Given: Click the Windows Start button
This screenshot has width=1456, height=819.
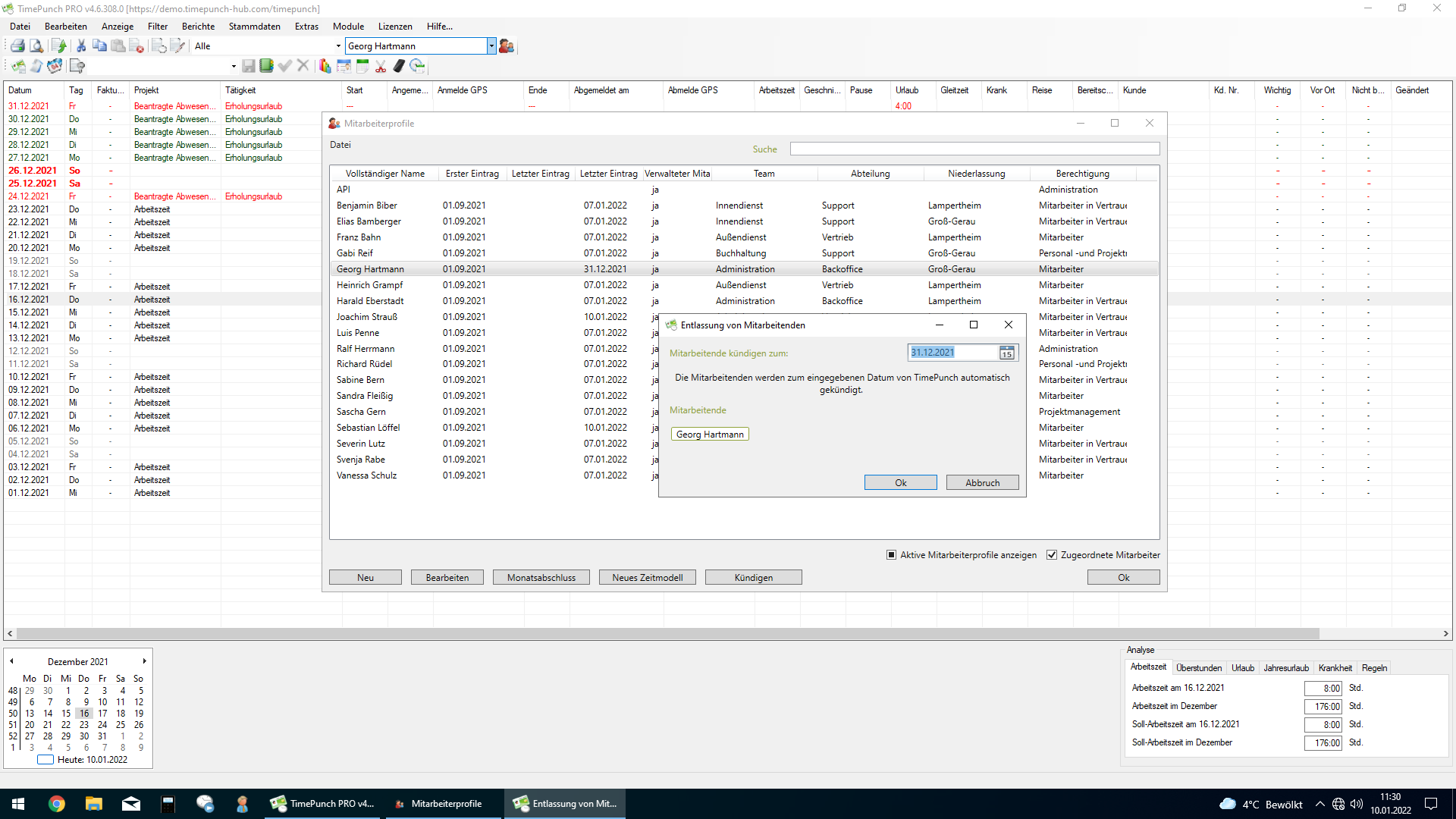Looking at the screenshot, I should coord(18,804).
